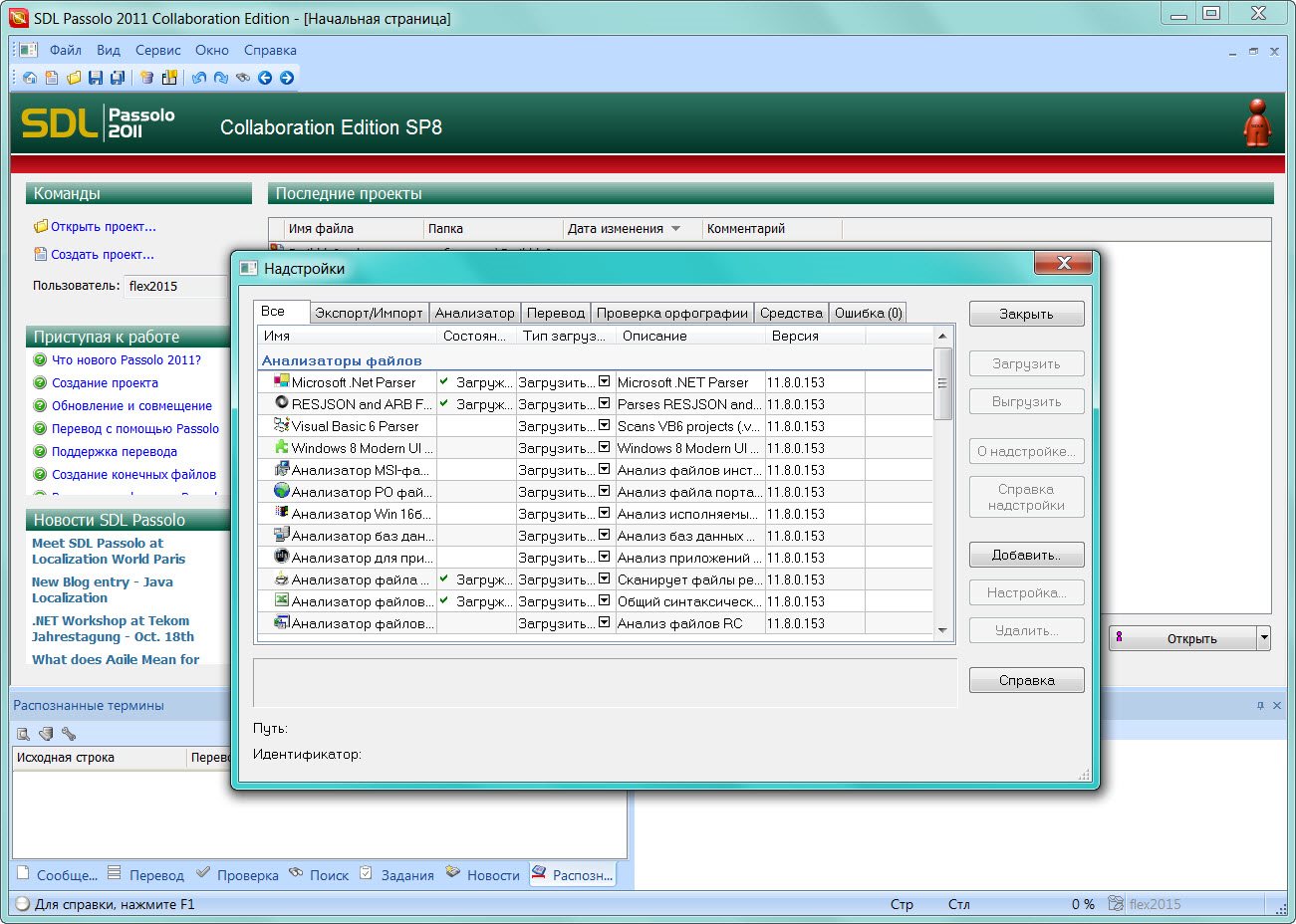Navigate forward with blue right arrow icon
This screenshot has height=924, width=1296.
click(x=287, y=78)
